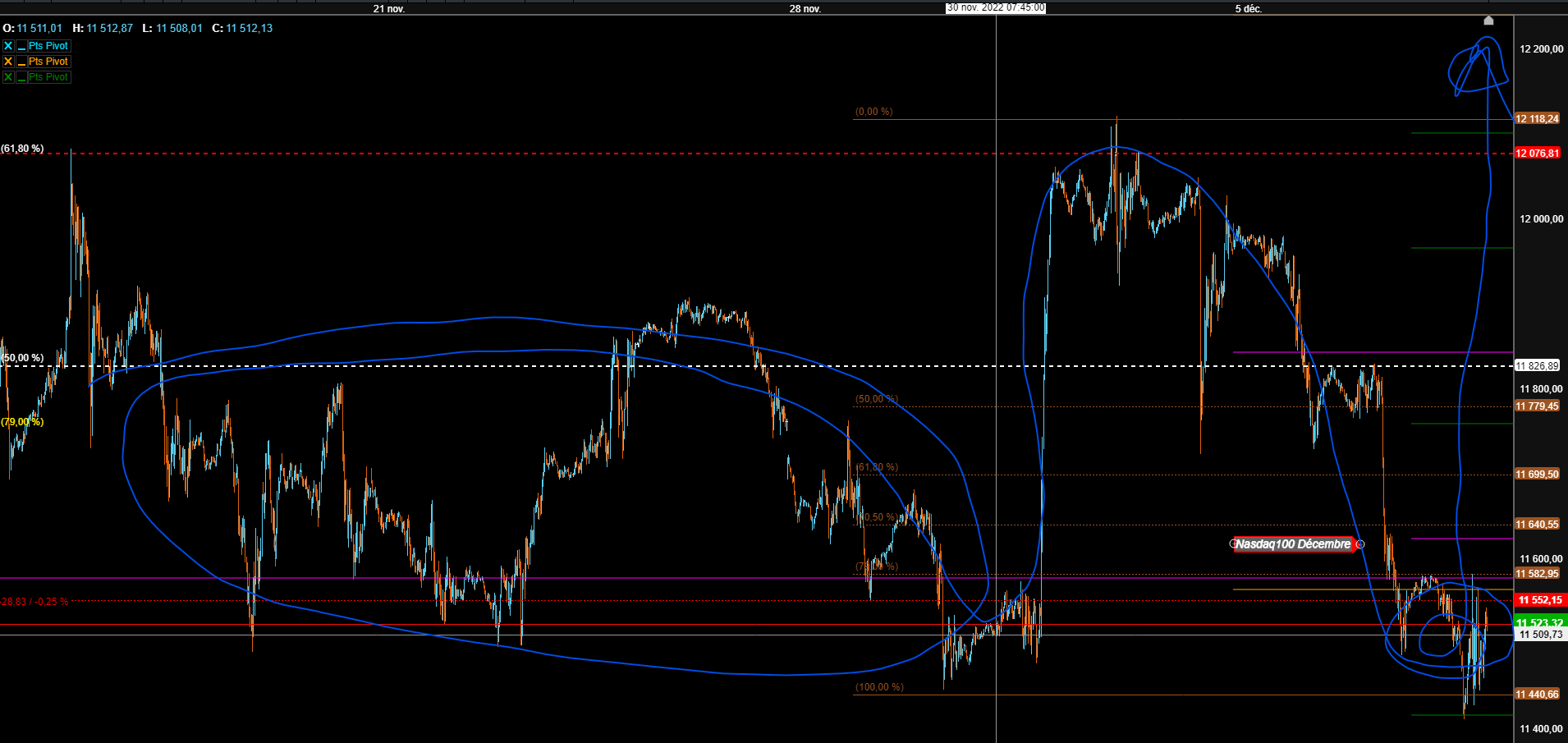1568x743 pixels.
Task: Select the green 11 523,32 price label
Action: point(1540,622)
